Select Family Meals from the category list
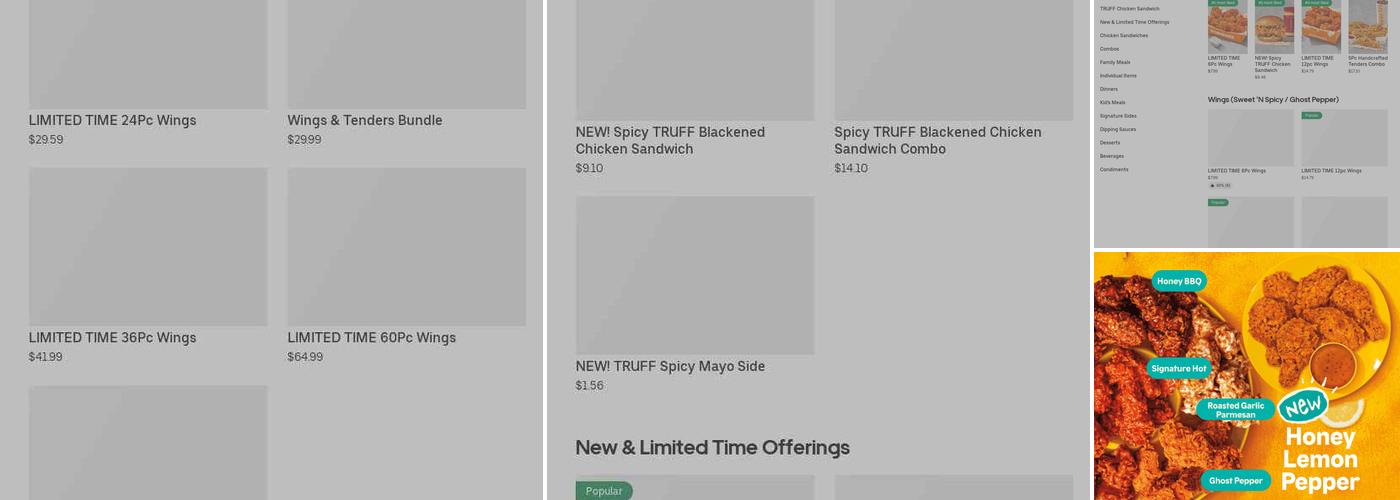Screen dimensions: 1400x500 pos(1115,62)
